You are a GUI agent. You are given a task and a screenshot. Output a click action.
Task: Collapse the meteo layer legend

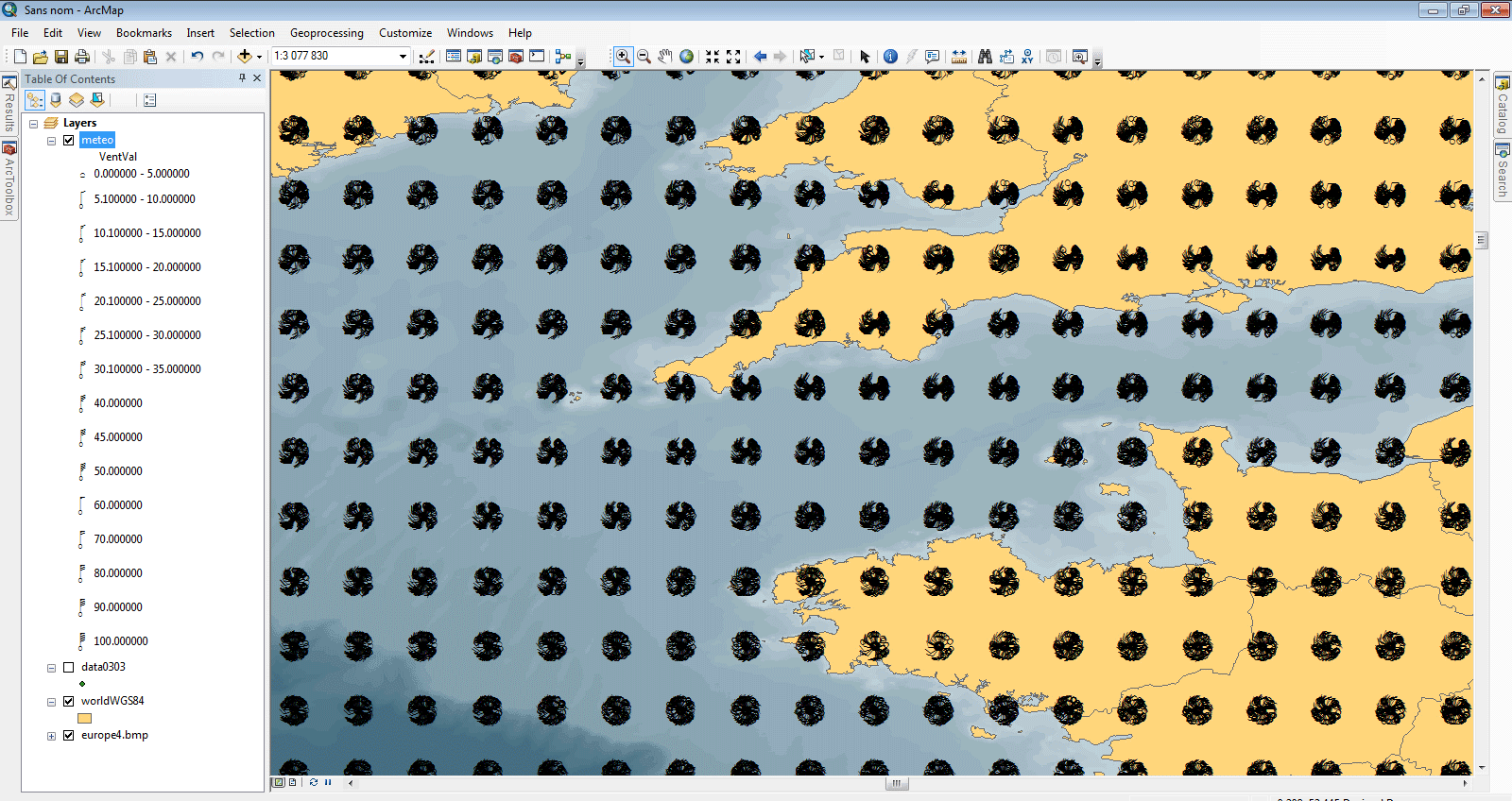click(51, 141)
